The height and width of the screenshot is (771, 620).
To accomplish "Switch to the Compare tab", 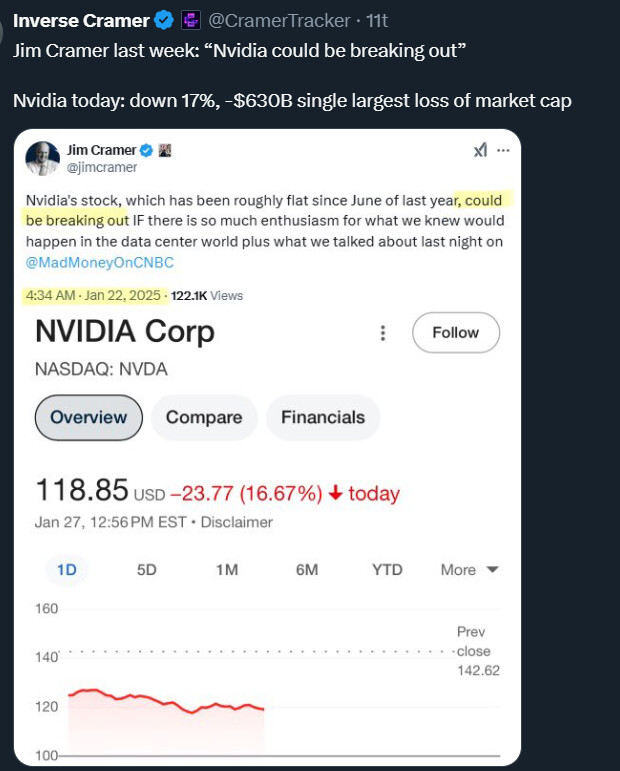I will (204, 417).
